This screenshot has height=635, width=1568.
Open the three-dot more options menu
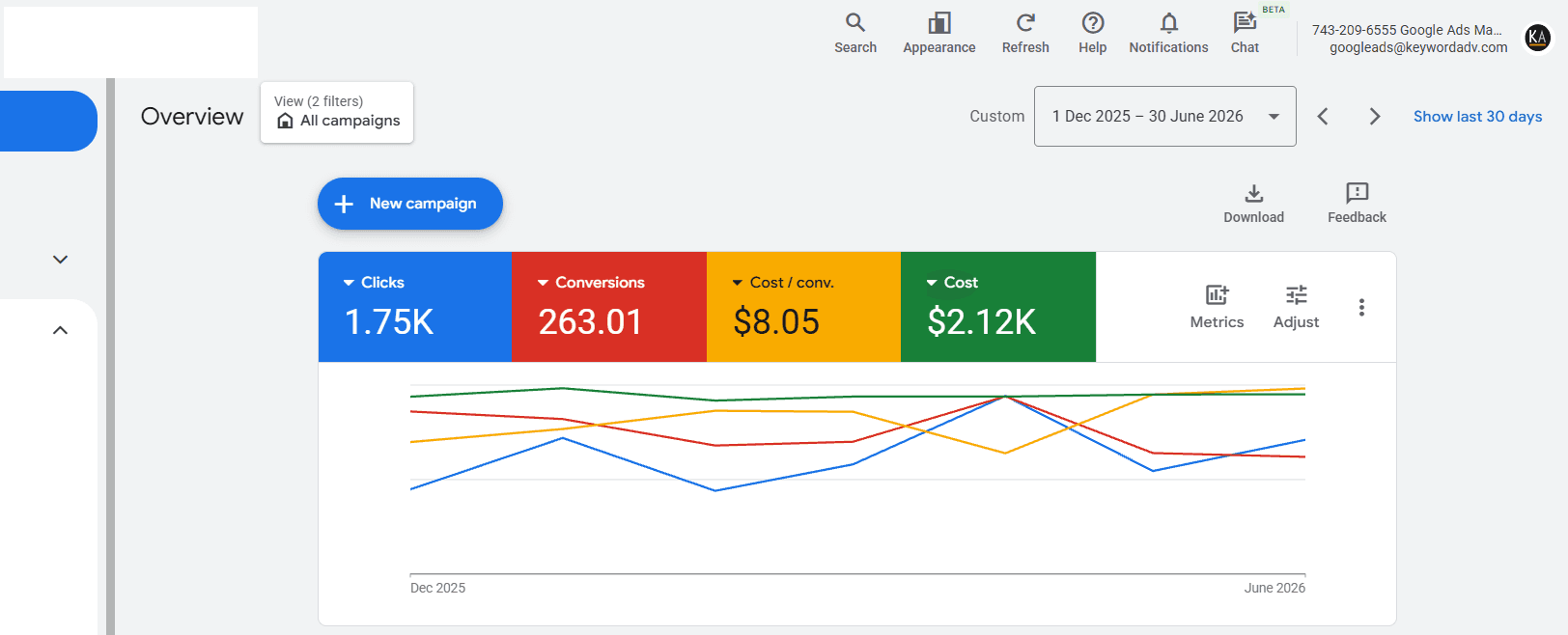coord(1361,307)
